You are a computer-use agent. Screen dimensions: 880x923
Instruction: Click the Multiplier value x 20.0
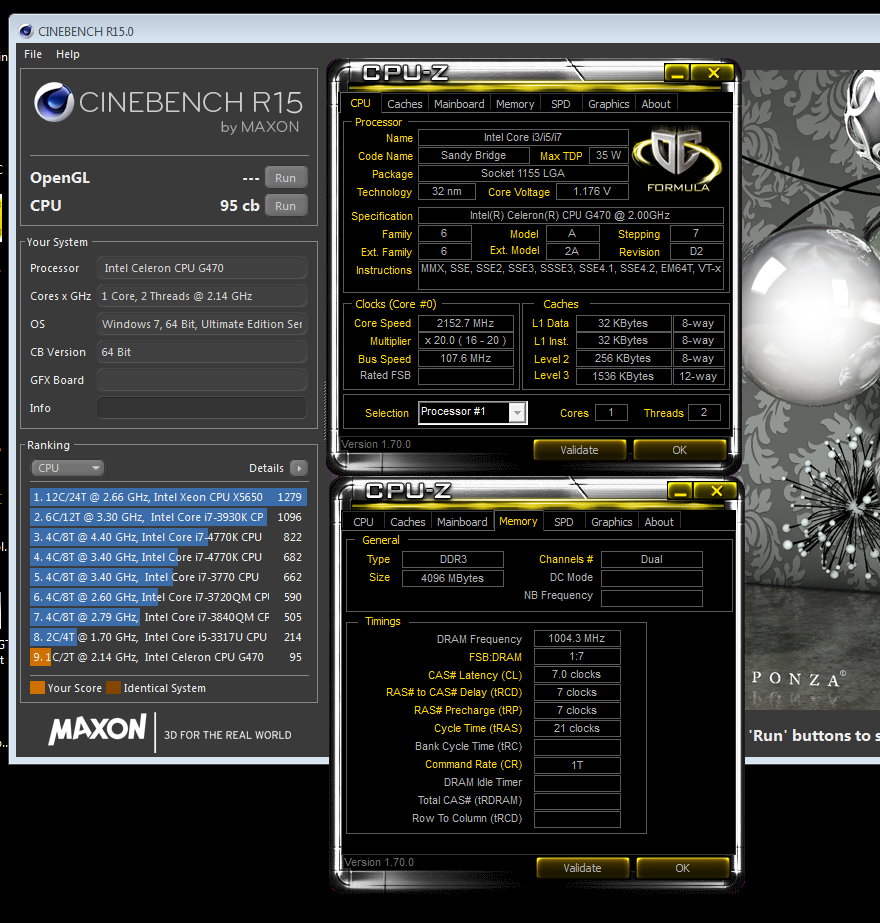point(466,341)
